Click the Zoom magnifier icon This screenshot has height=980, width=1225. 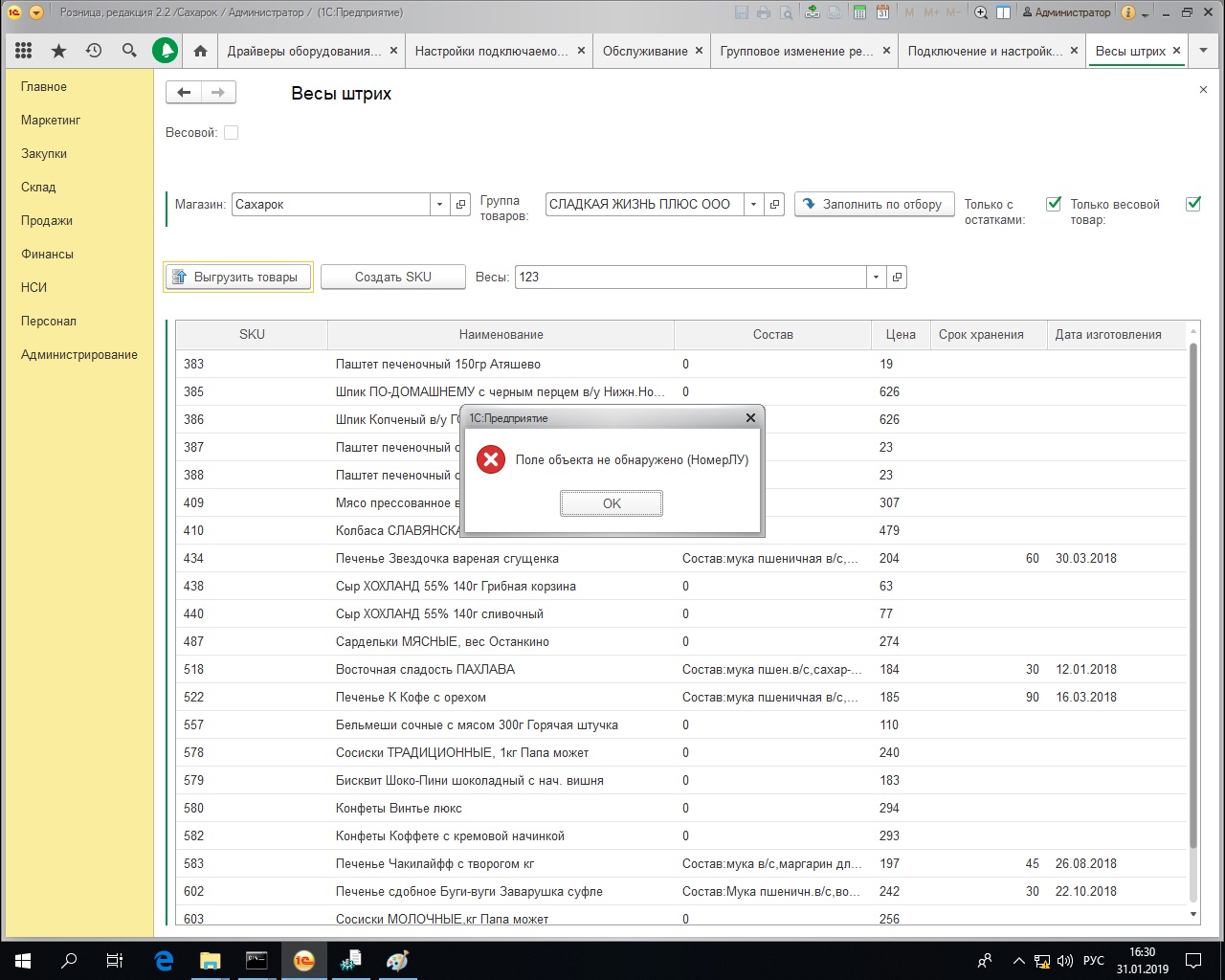[981, 12]
